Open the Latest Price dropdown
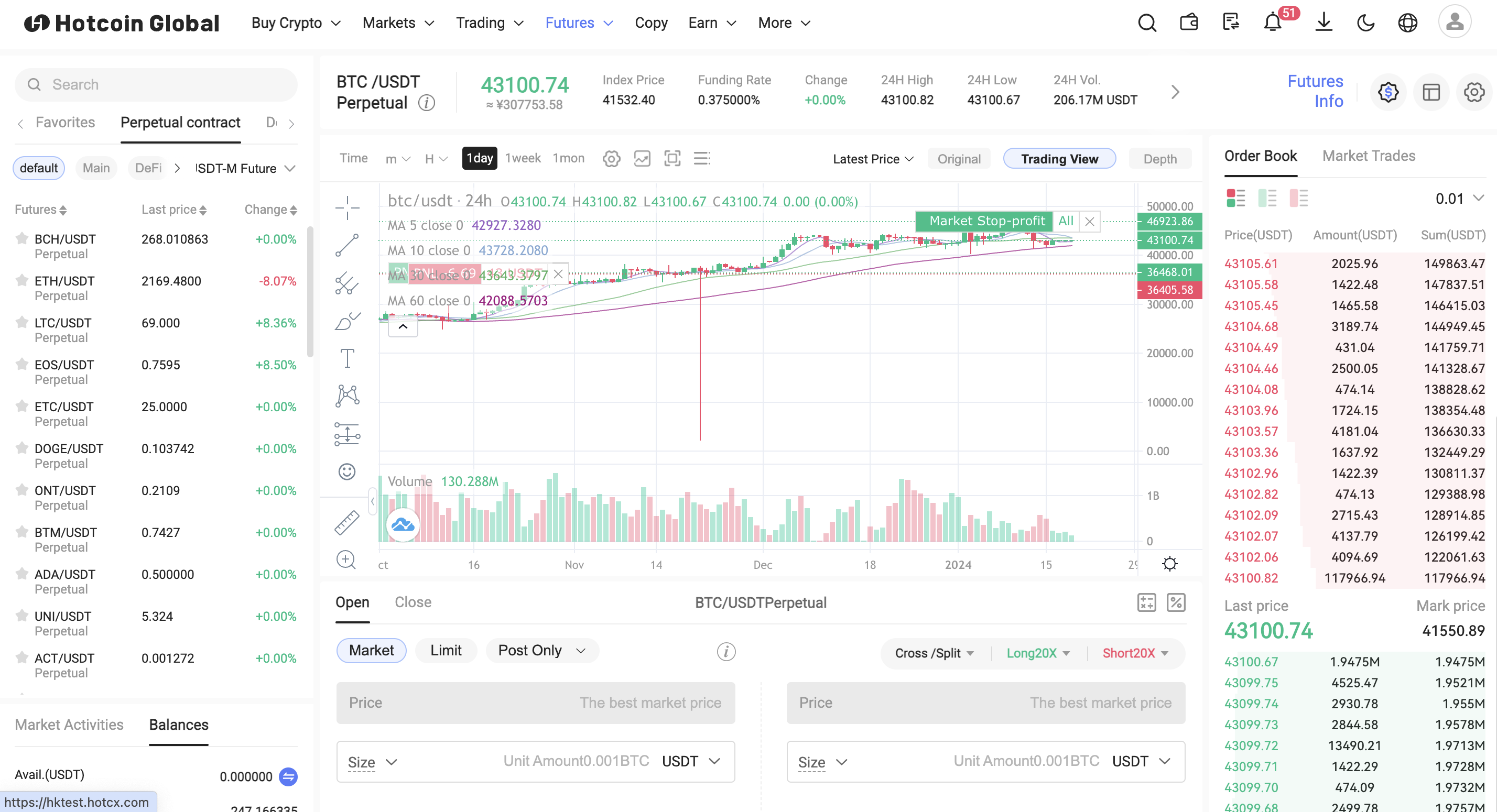Image resolution: width=1497 pixels, height=812 pixels. [x=873, y=159]
